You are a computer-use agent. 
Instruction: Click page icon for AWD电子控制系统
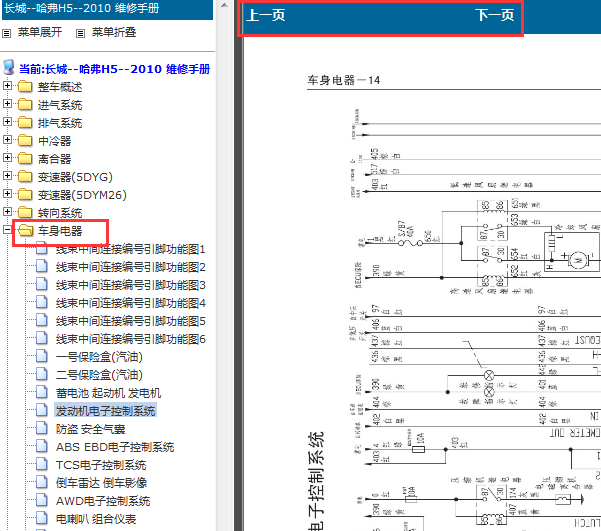(42, 500)
